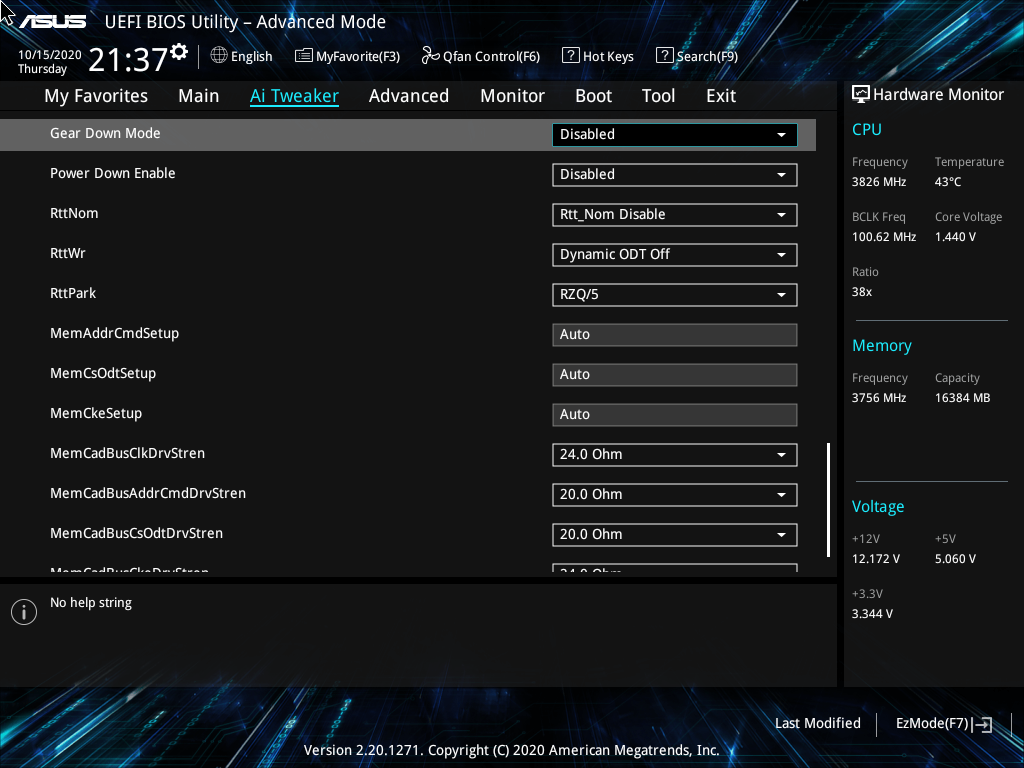Select the MemCadBusCsOdtDrvStren label
The image size is (1024, 768).
(136, 533)
